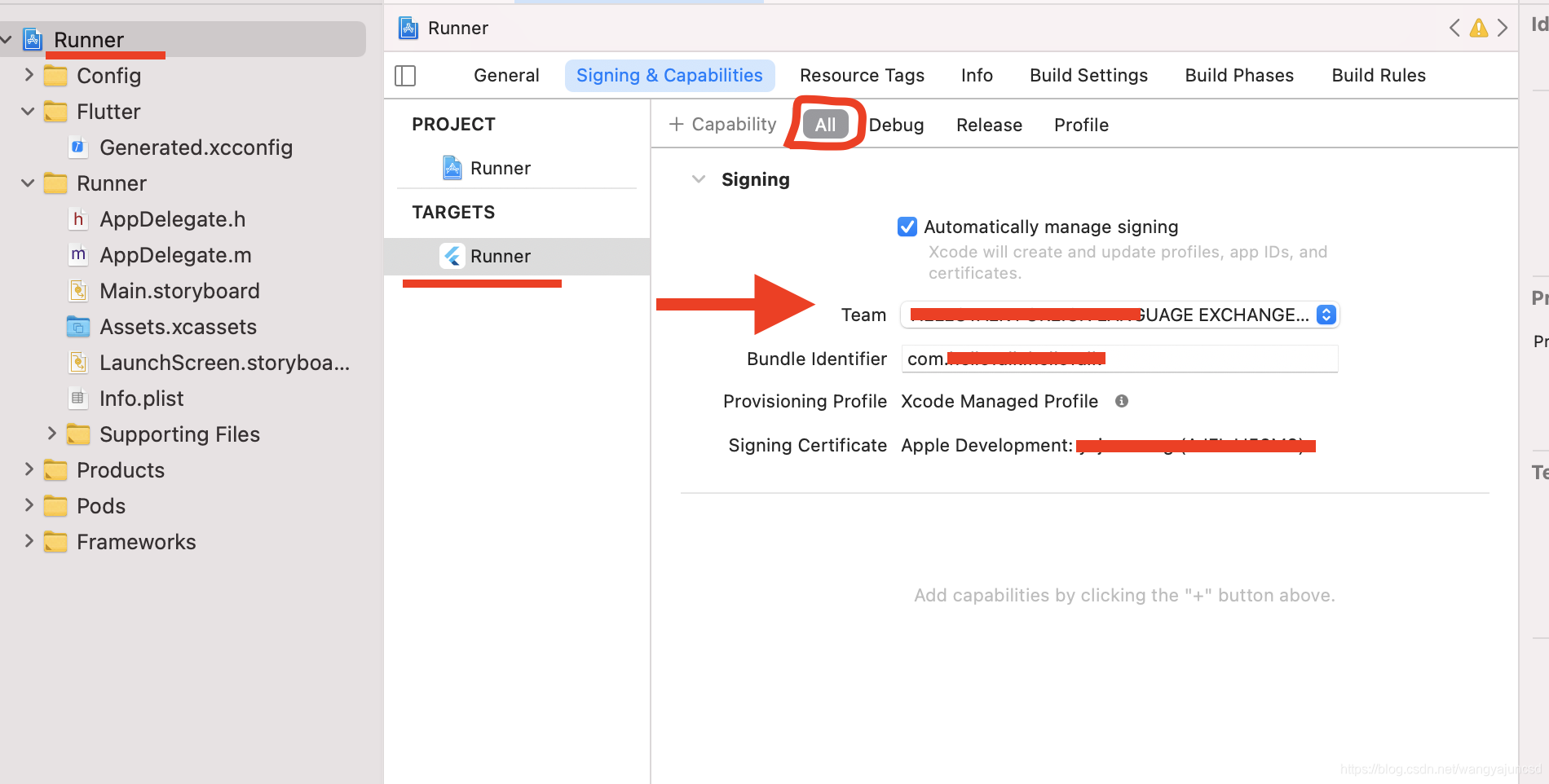This screenshot has width=1549, height=784.
Task: Switch to the Resource Tags tab
Action: coord(862,76)
